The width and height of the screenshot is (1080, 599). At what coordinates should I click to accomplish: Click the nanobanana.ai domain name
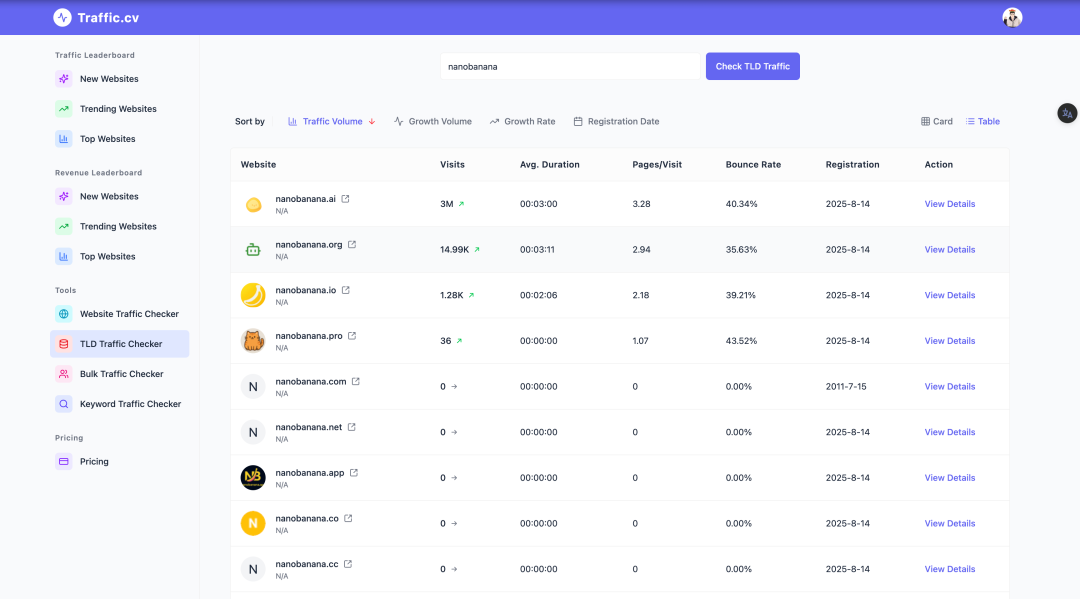305,199
